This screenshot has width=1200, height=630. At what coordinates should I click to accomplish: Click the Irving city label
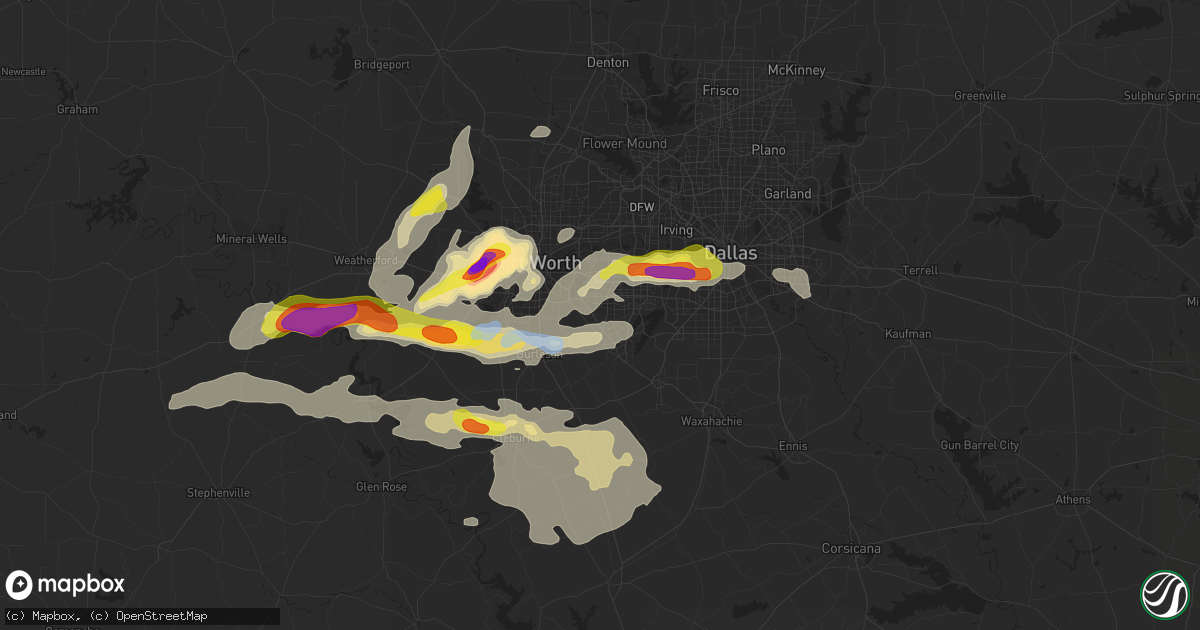(676, 230)
